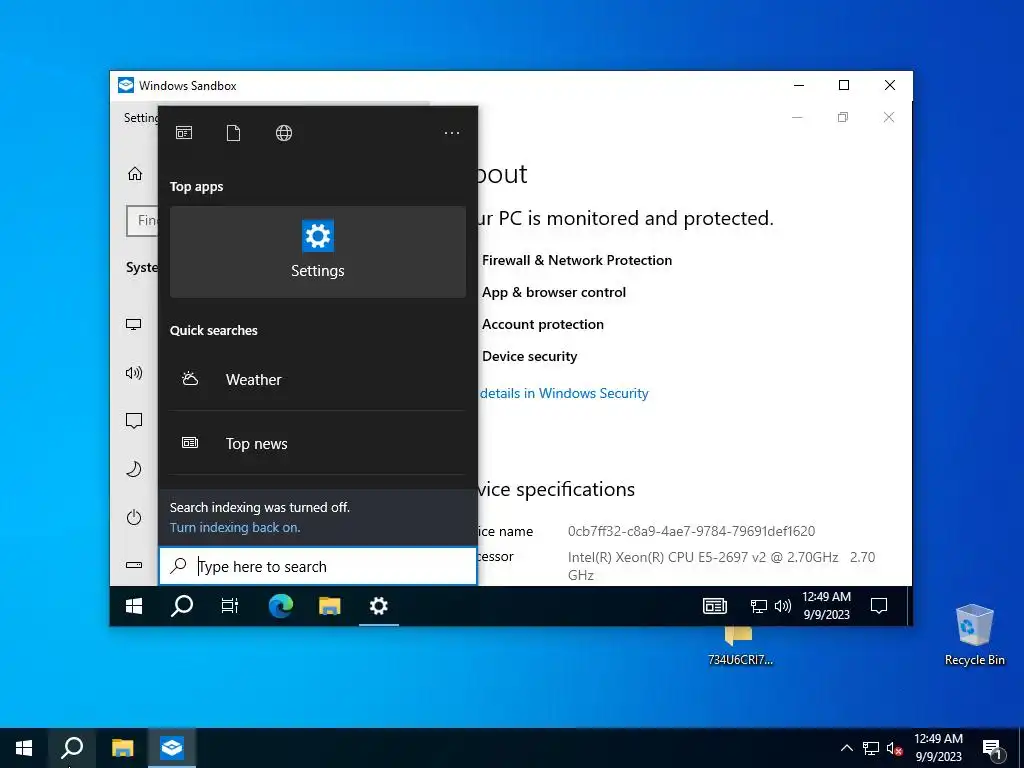Click Firewall & Network Protection text
Screen dimensions: 1024x768
coord(577,260)
